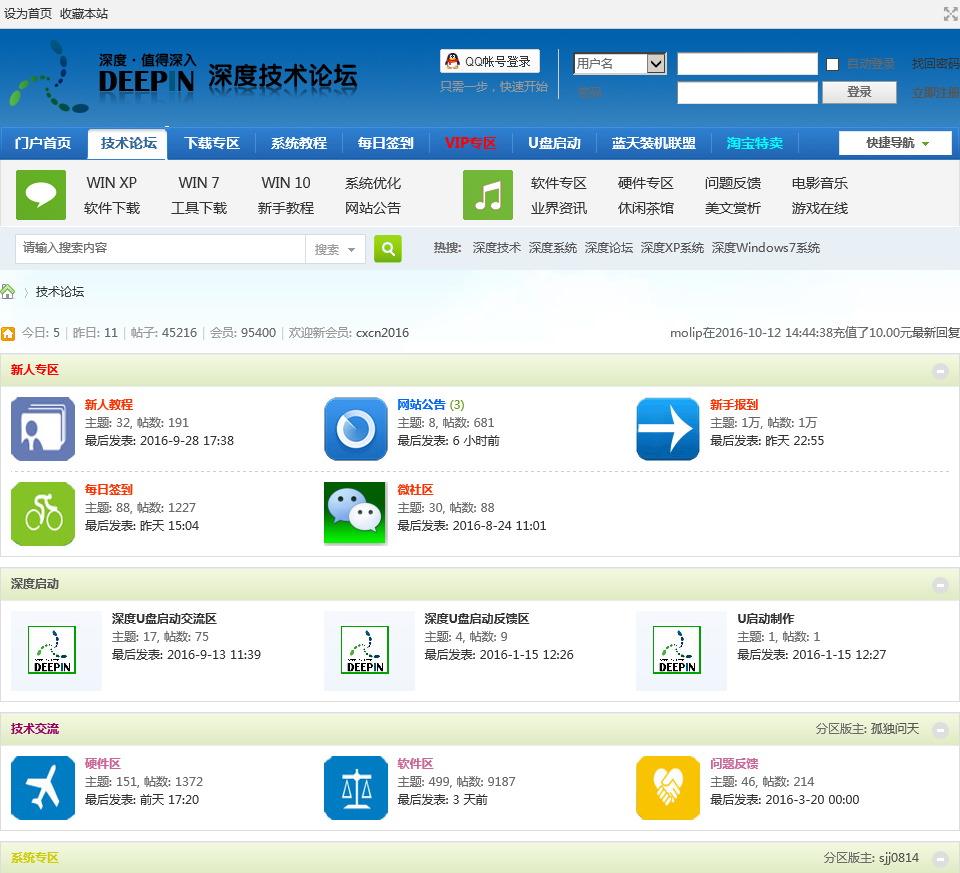This screenshot has height=873, width=960.
Task: Click the 深度Windows7系统 hot search link
Action: (x=765, y=248)
